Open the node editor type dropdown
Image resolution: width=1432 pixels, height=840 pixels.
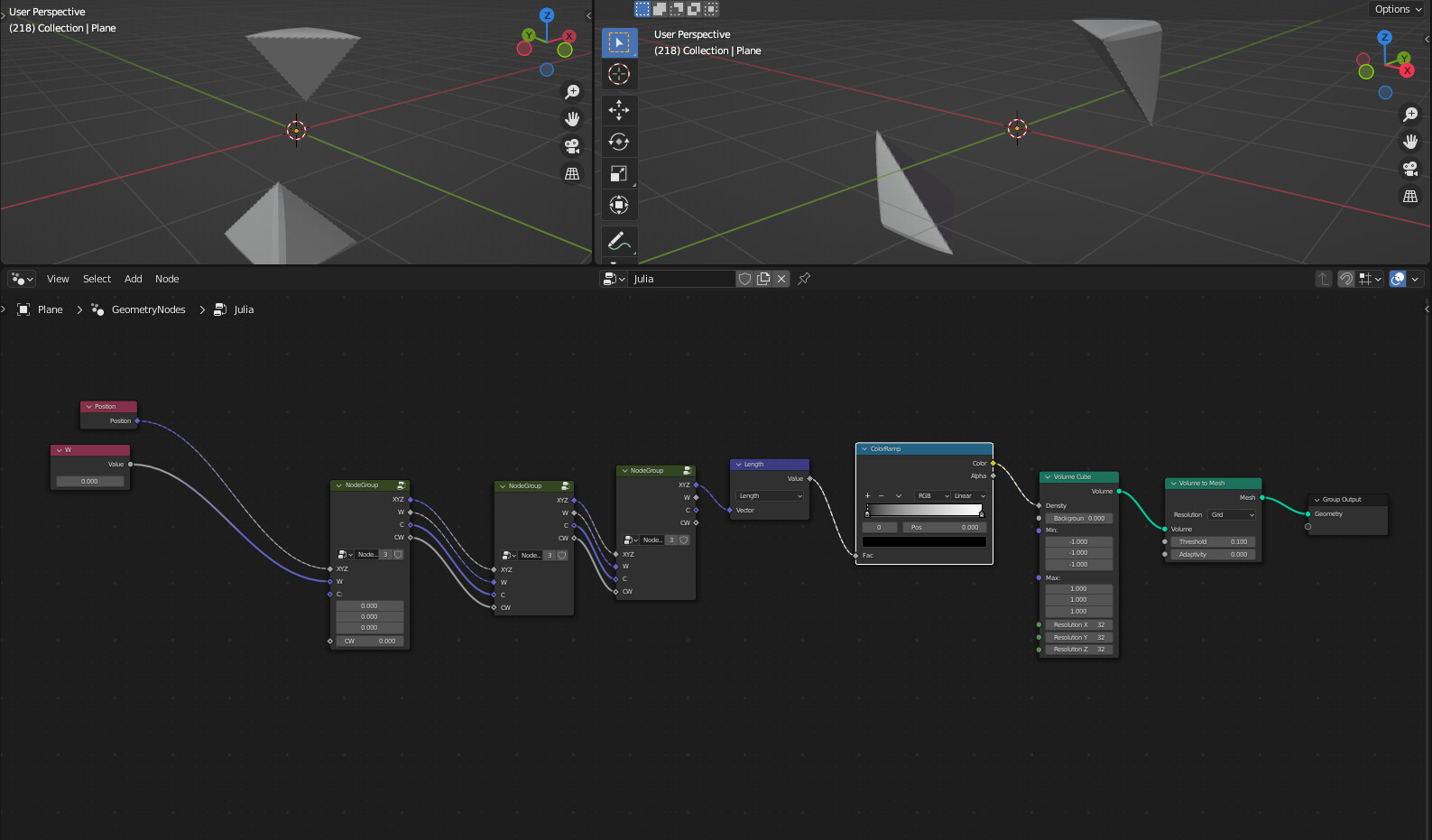tap(22, 279)
